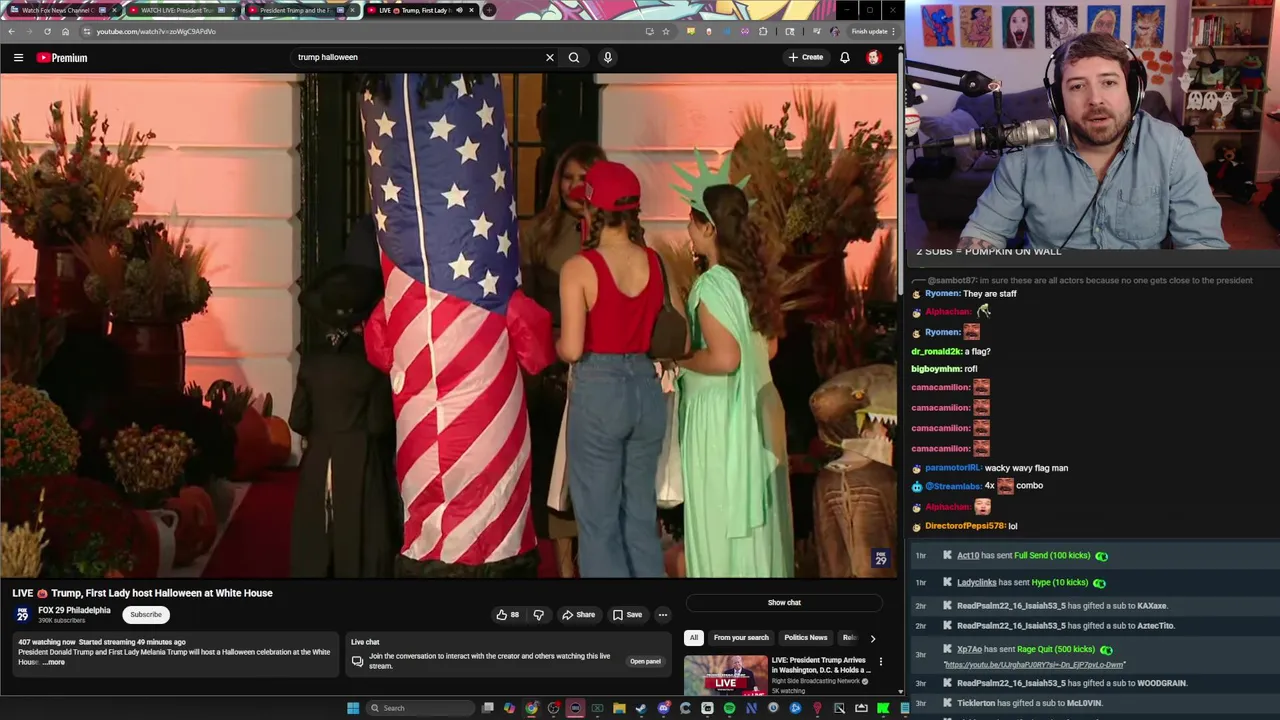Open the options menu for Right Side Broadcasting video
The width and height of the screenshot is (1280, 720).
(880, 662)
